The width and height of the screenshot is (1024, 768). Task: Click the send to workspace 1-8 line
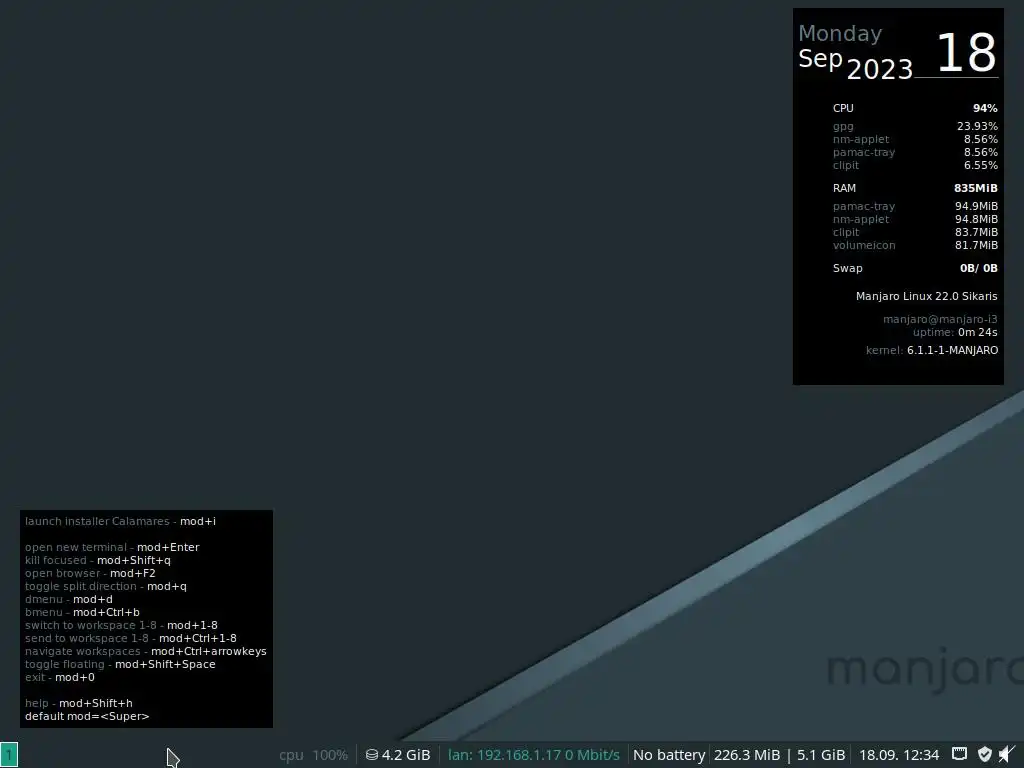[131, 639]
